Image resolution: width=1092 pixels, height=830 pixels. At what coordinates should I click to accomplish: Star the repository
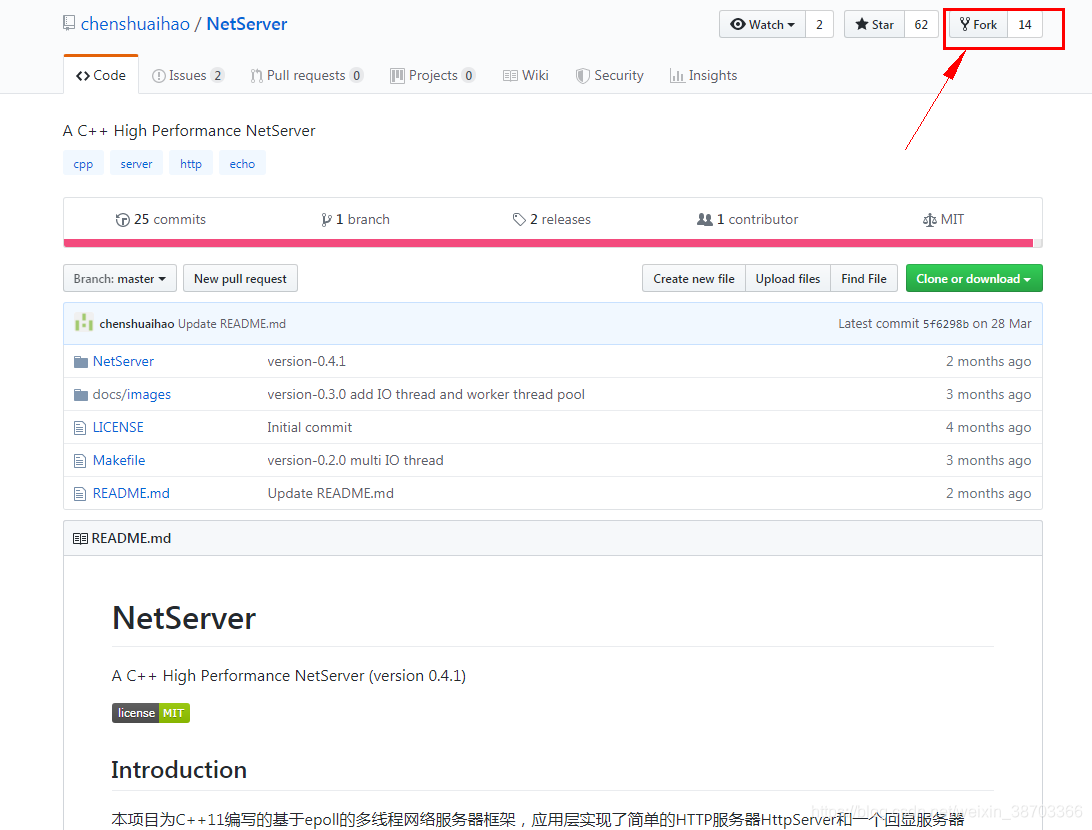(x=875, y=24)
